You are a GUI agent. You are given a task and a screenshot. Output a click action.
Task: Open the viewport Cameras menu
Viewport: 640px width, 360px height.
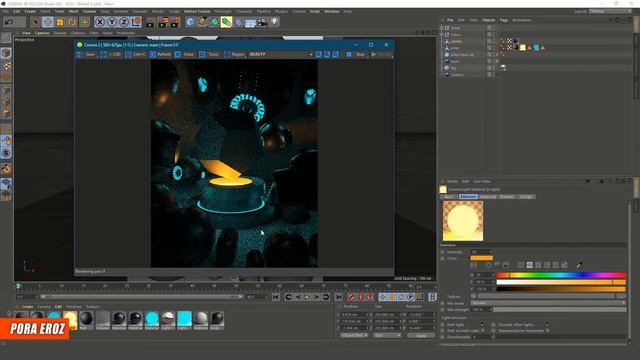42,33
